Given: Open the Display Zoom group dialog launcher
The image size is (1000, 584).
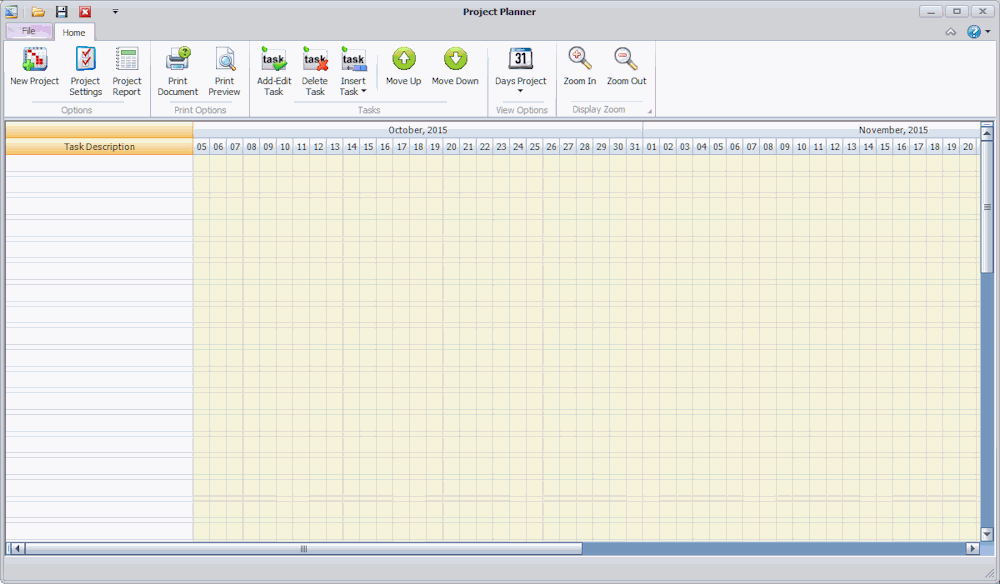Looking at the screenshot, I should pyautogui.click(x=649, y=111).
